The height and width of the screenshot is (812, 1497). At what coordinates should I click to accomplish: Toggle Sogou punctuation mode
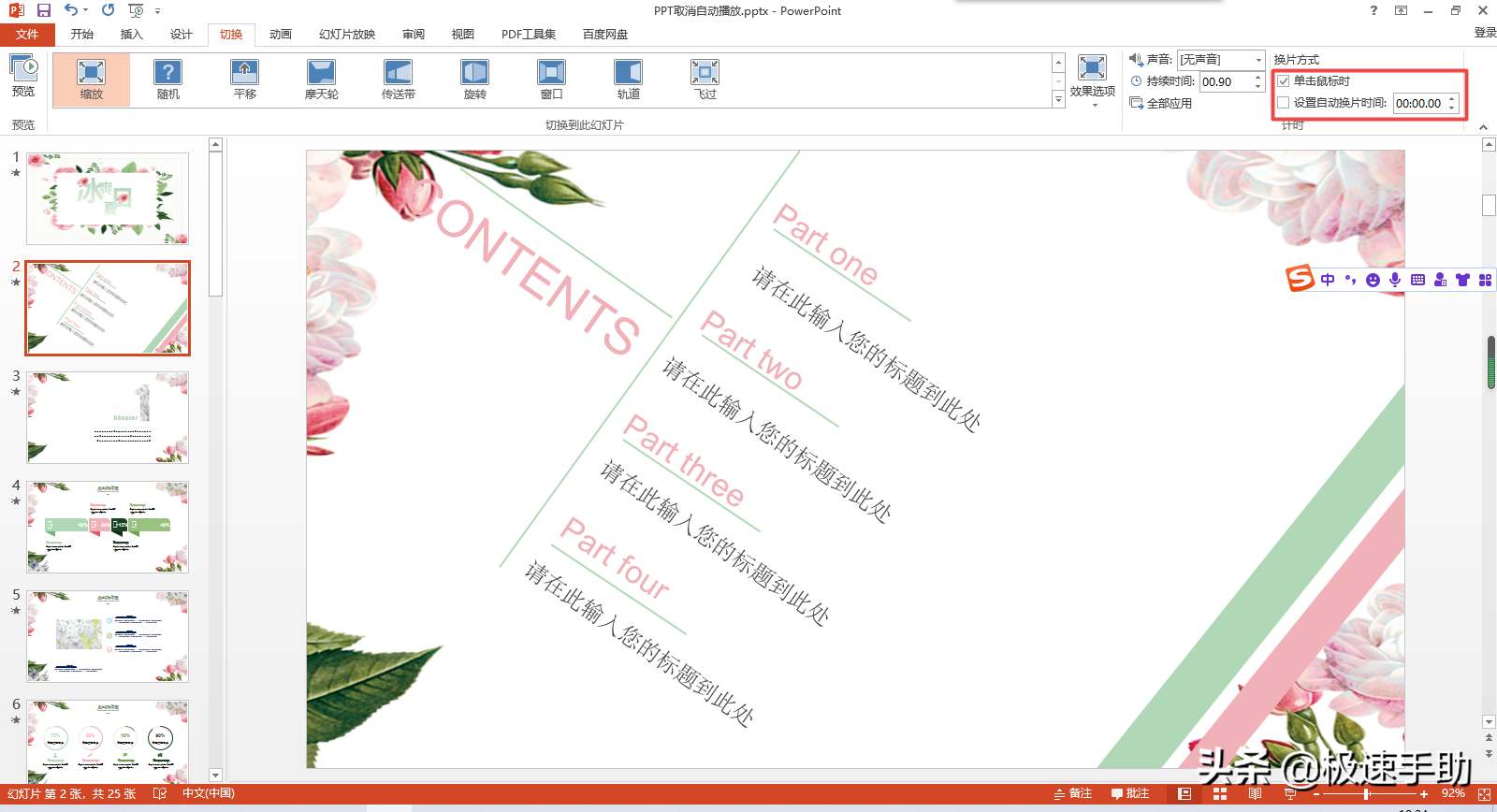click(x=1350, y=280)
